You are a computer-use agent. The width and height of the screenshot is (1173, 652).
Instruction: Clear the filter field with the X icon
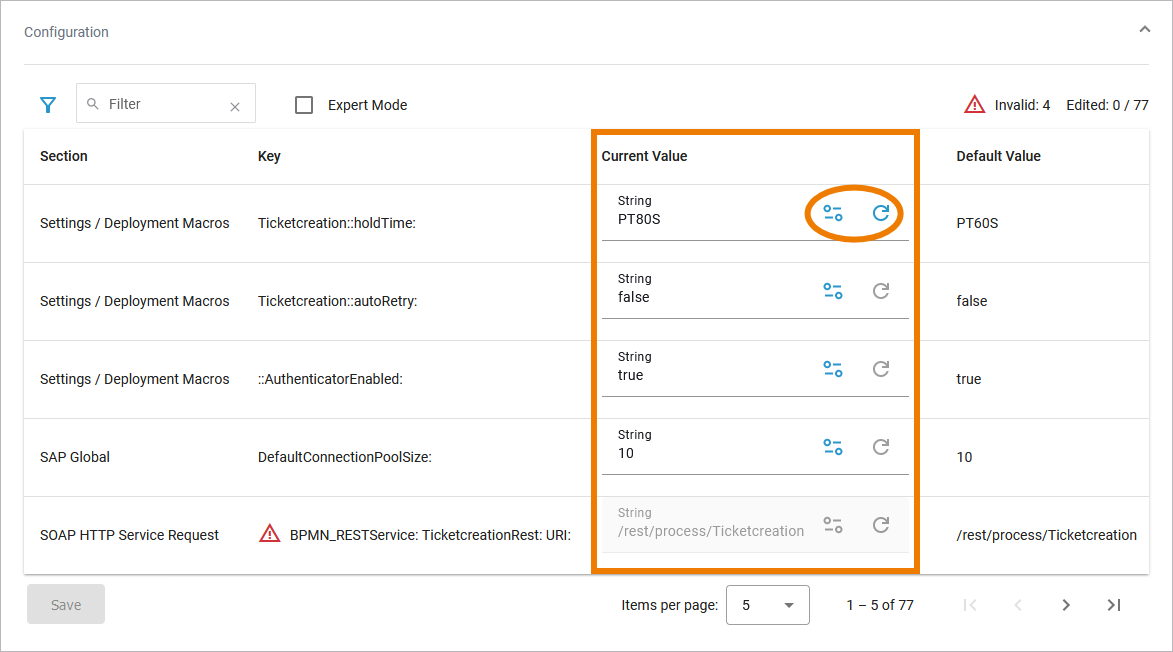click(235, 107)
